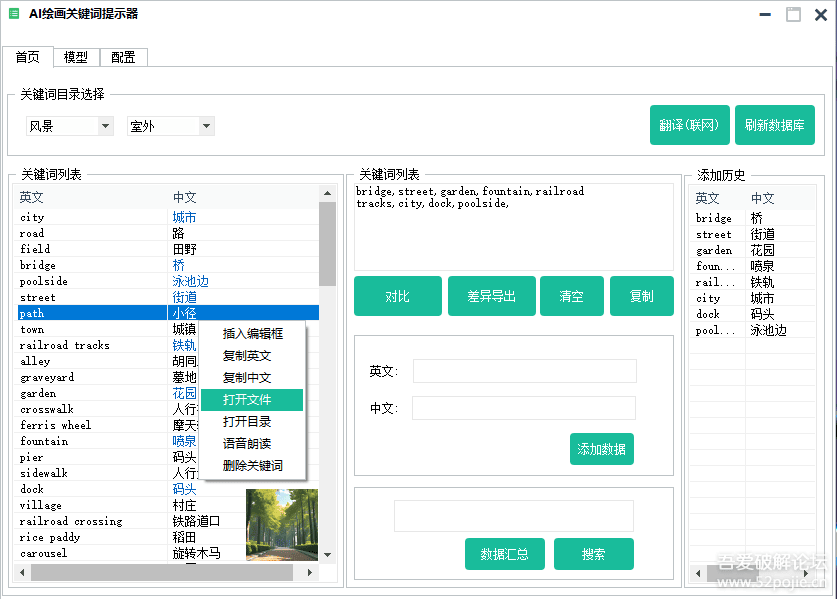Click the 添加数据 button
The height and width of the screenshot is (599, 837).
pyautogui.click(x=601, y=449)
